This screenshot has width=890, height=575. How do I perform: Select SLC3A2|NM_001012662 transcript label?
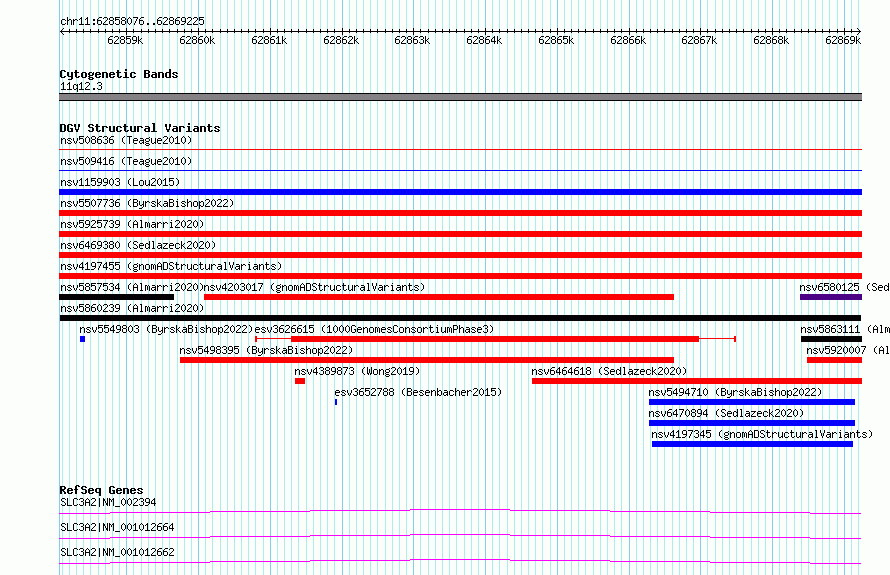coord(117,552)
